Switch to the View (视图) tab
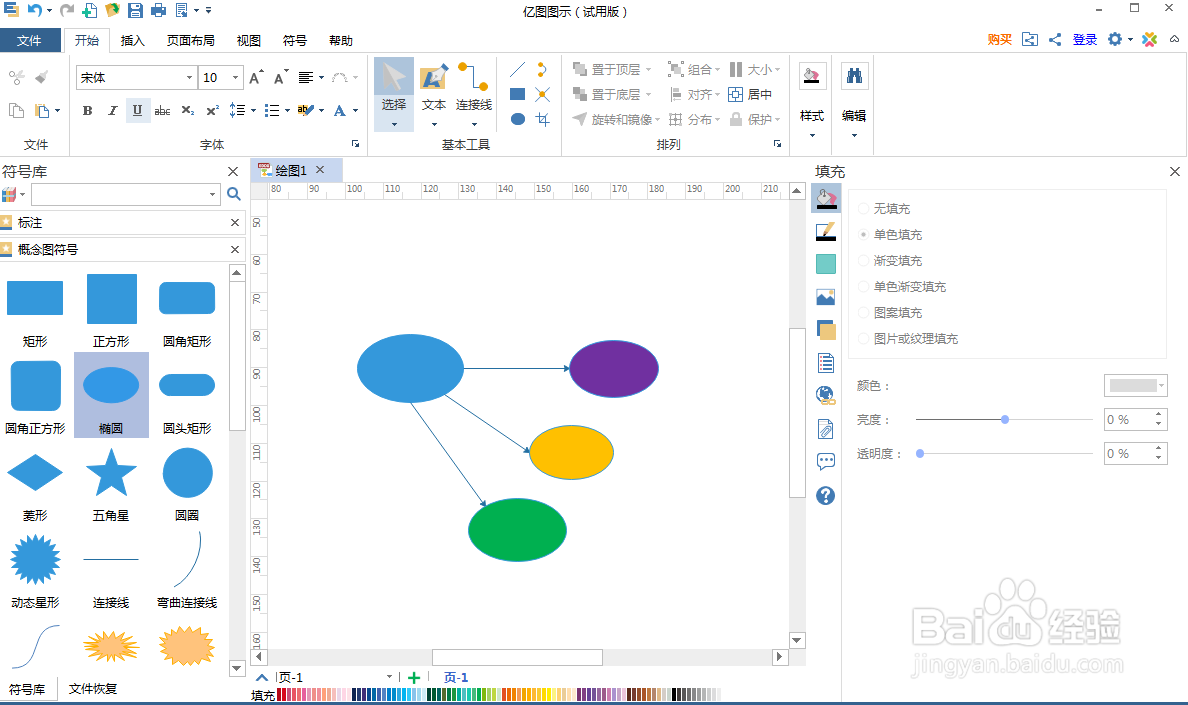1188x705 pixels. pos(249,40)
